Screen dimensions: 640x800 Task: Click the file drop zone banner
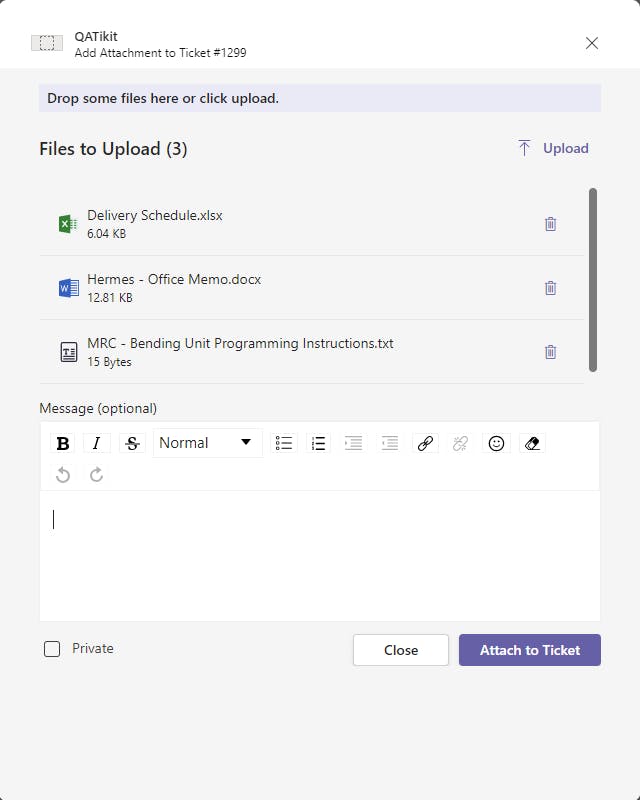coord(320,98)
